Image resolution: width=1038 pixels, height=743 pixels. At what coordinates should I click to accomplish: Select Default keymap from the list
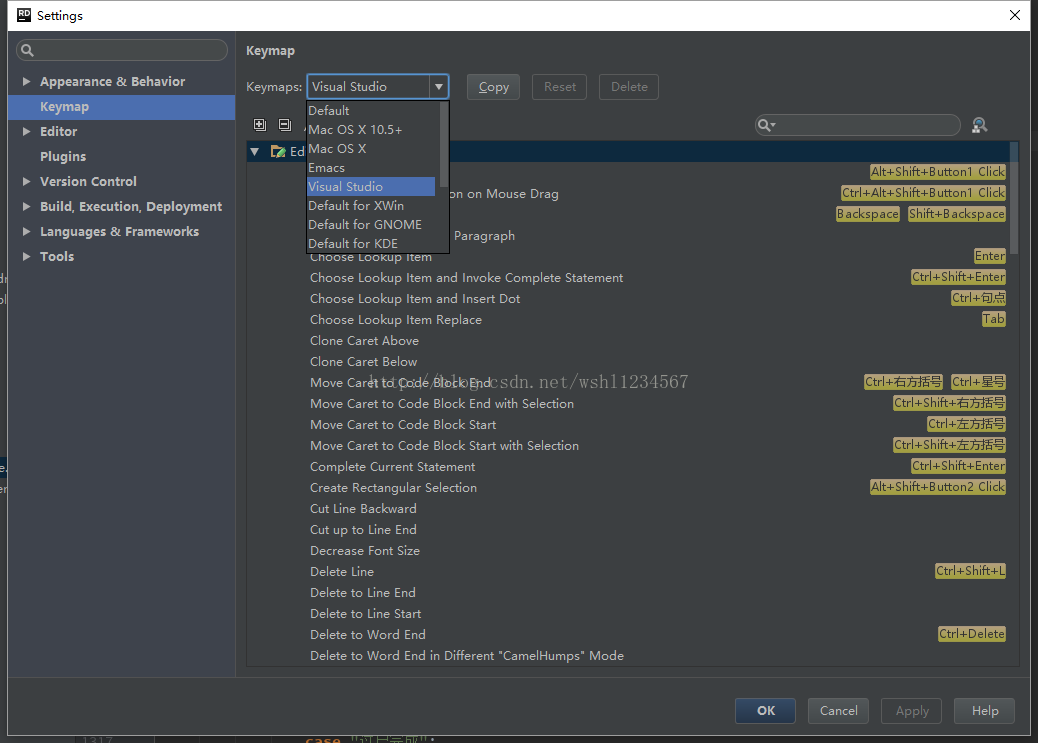371,111
